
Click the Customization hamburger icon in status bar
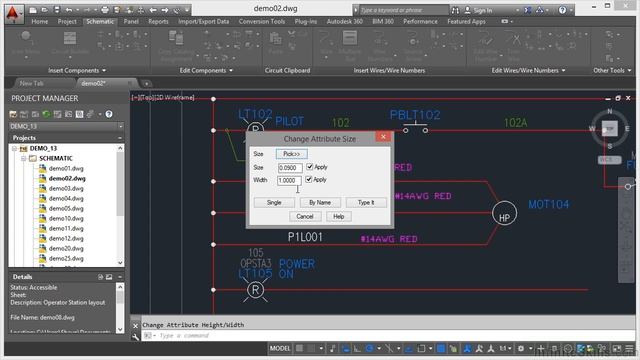pyautogui.click(x=629, y=349)
